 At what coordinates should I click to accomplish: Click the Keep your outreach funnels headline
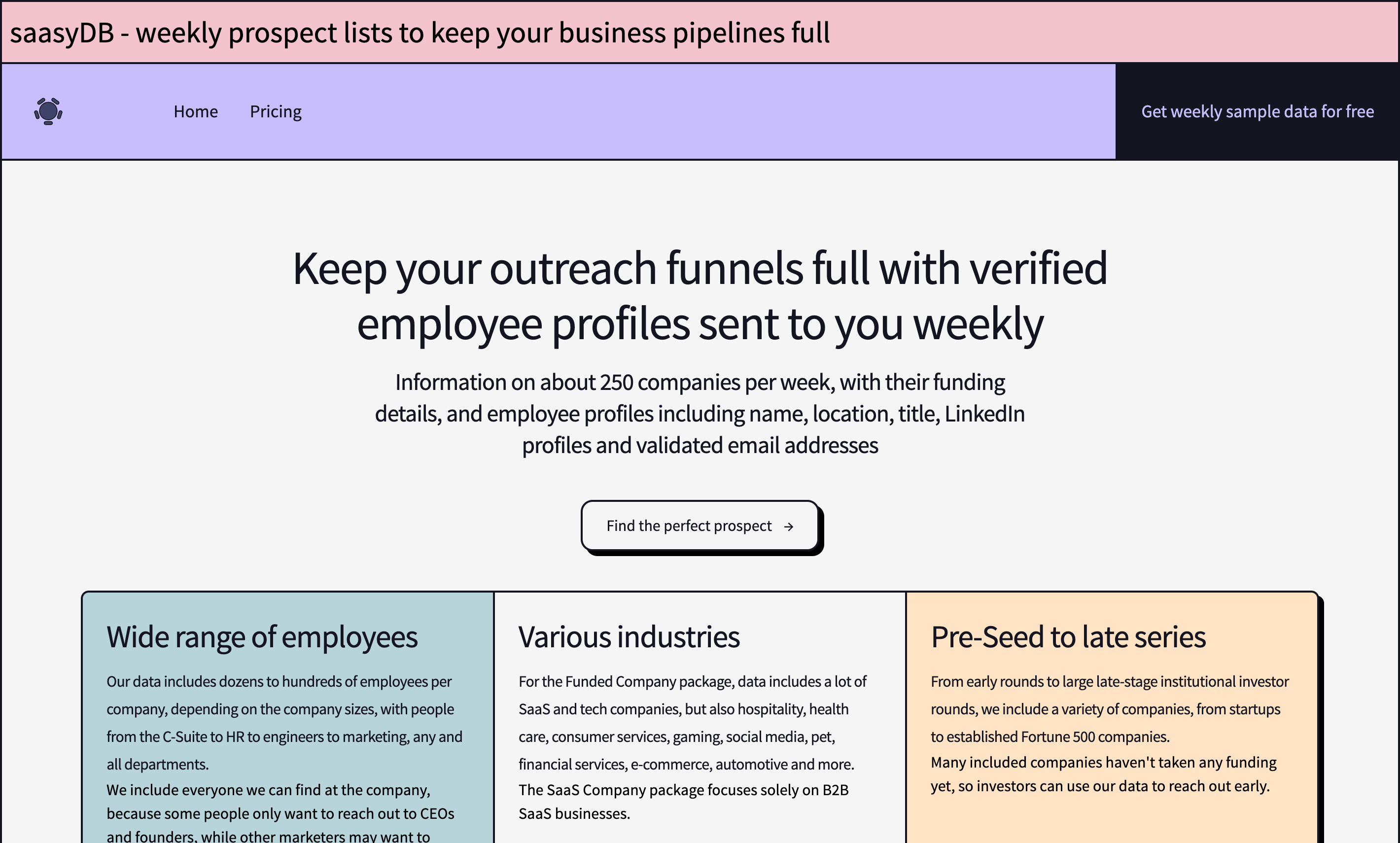700,295
